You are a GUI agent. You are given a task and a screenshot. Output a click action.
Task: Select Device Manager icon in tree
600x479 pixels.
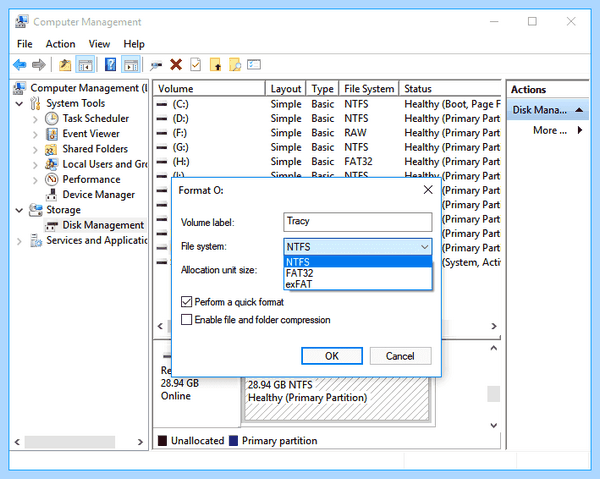point(52,195)
